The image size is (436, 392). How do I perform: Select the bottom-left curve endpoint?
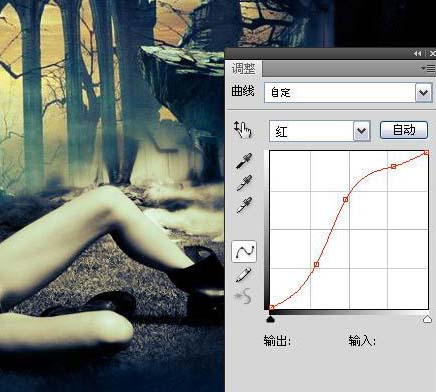click(272, 307)
